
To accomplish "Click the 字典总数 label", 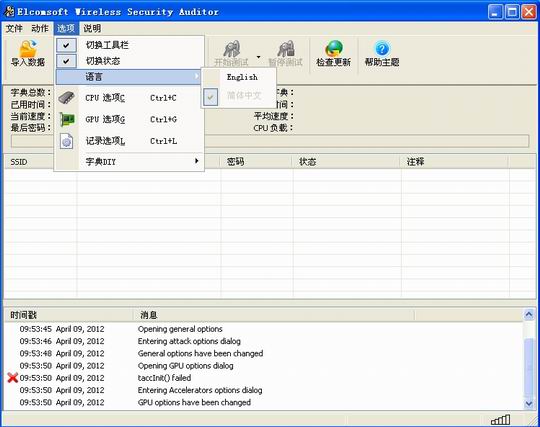I will point(31,92).
